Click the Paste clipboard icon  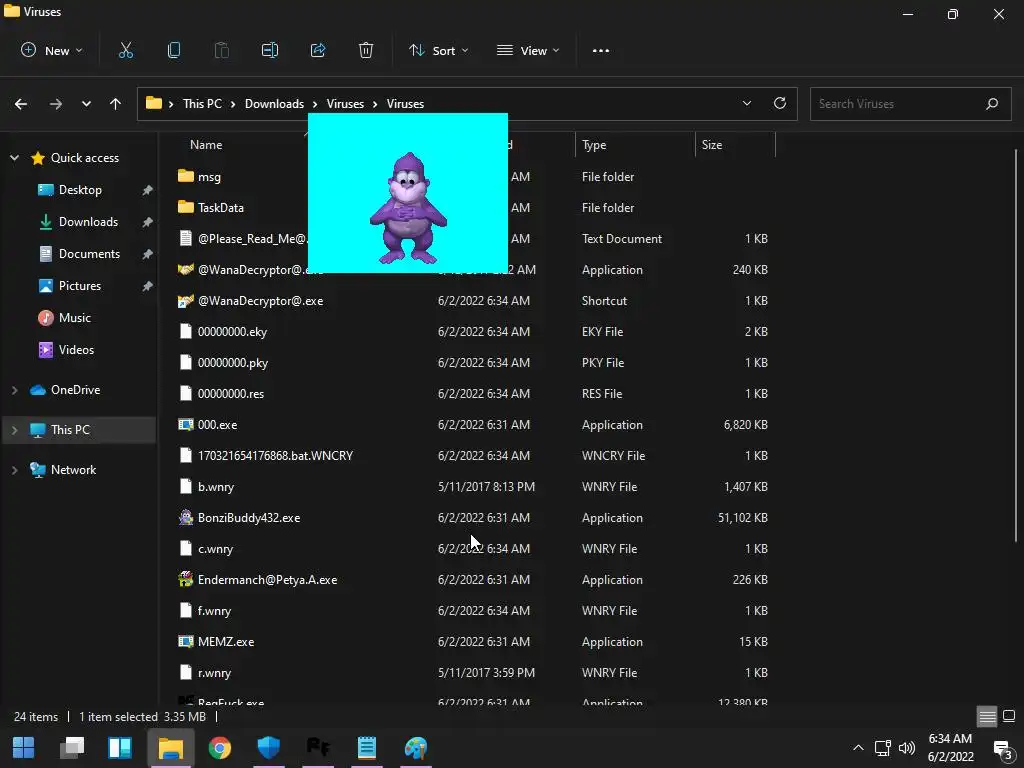pos(222,50)
